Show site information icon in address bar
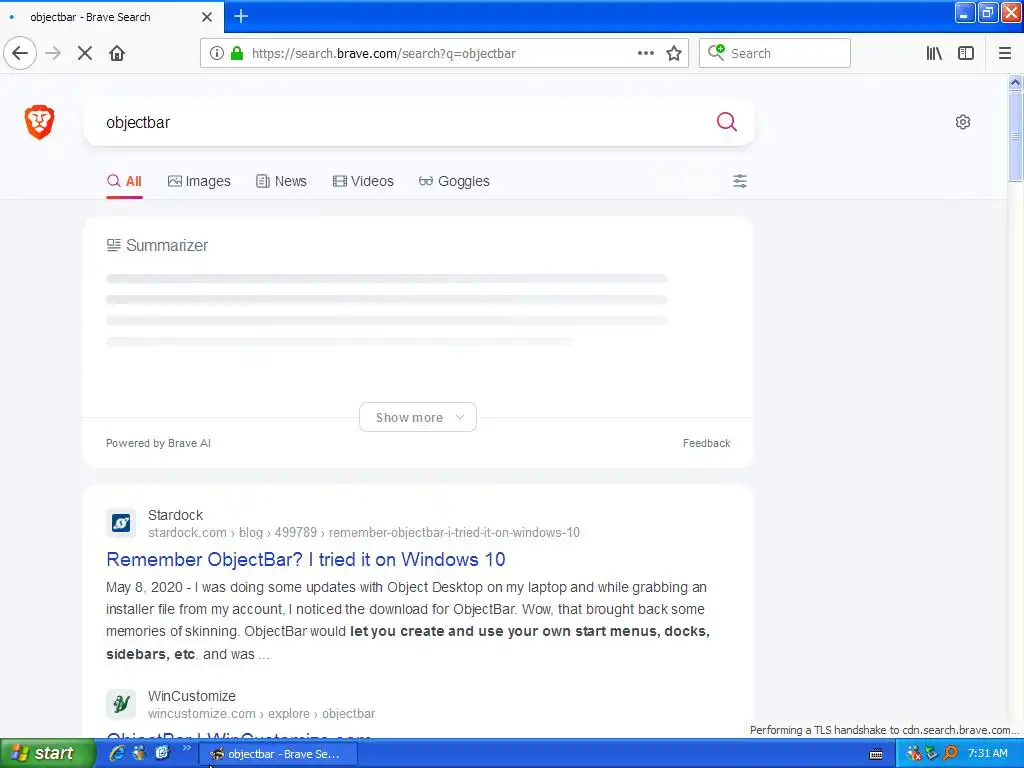Image resolution: width=1024 pixels, height=768 pixels. (216, 54)
